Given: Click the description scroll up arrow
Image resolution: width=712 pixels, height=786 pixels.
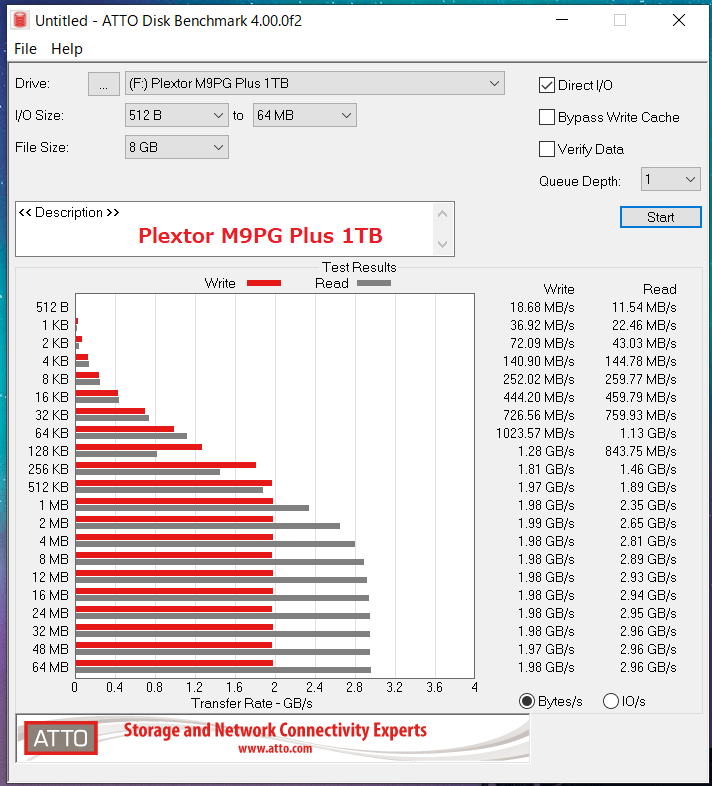Looking at the screenshot, I should (442, 215).
